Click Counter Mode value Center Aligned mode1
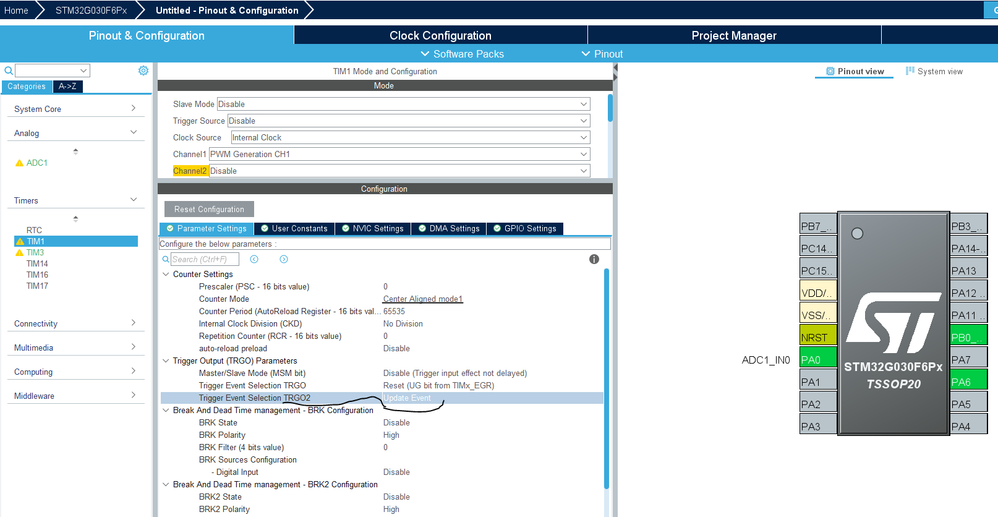Viewport: 998px width, 517px height. [423, 299]
